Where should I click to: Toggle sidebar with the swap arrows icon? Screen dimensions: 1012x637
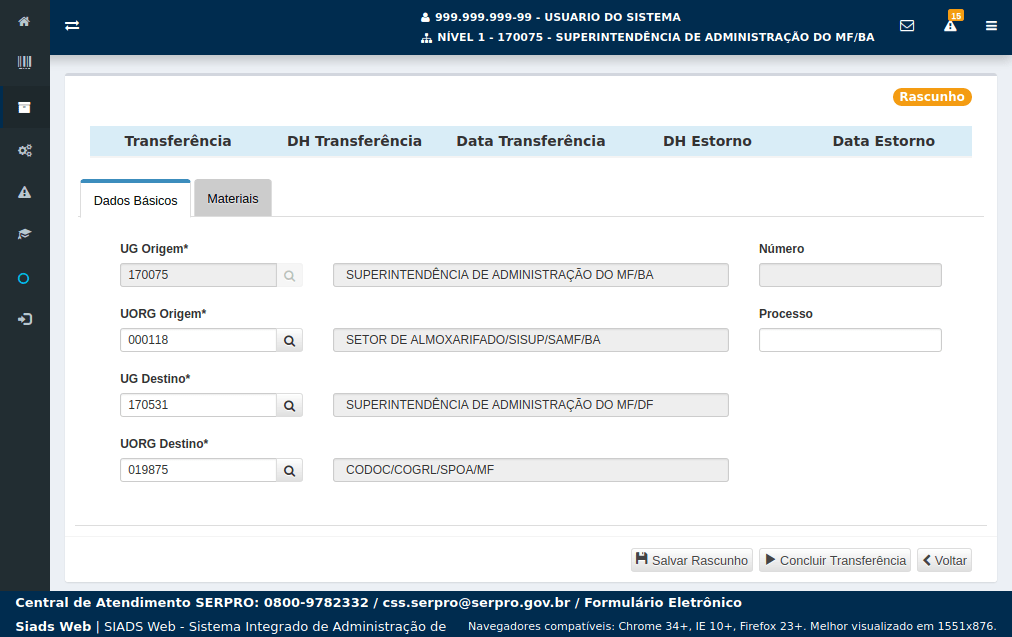(x=72, y=25)
